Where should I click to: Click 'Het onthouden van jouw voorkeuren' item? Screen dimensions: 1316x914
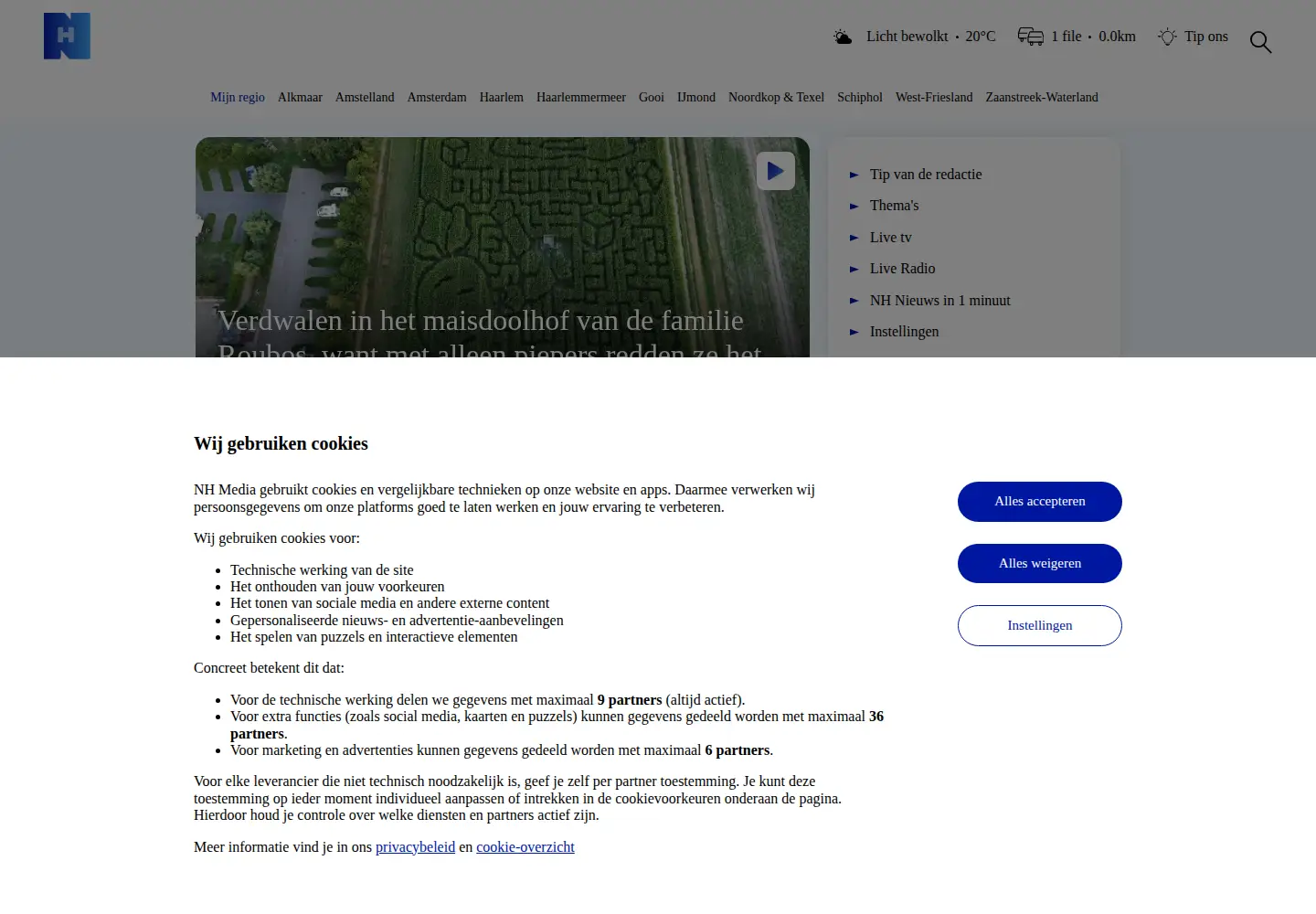tap(337, 587)
